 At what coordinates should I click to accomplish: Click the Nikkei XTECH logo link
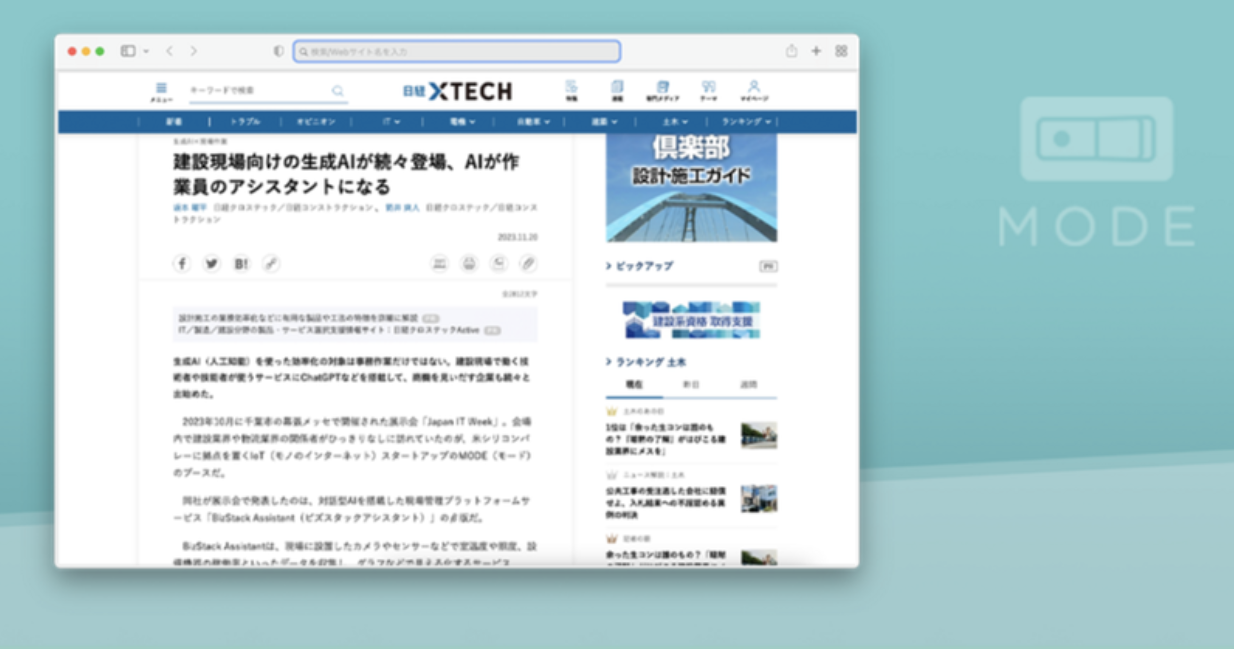[x=457, y=92]
